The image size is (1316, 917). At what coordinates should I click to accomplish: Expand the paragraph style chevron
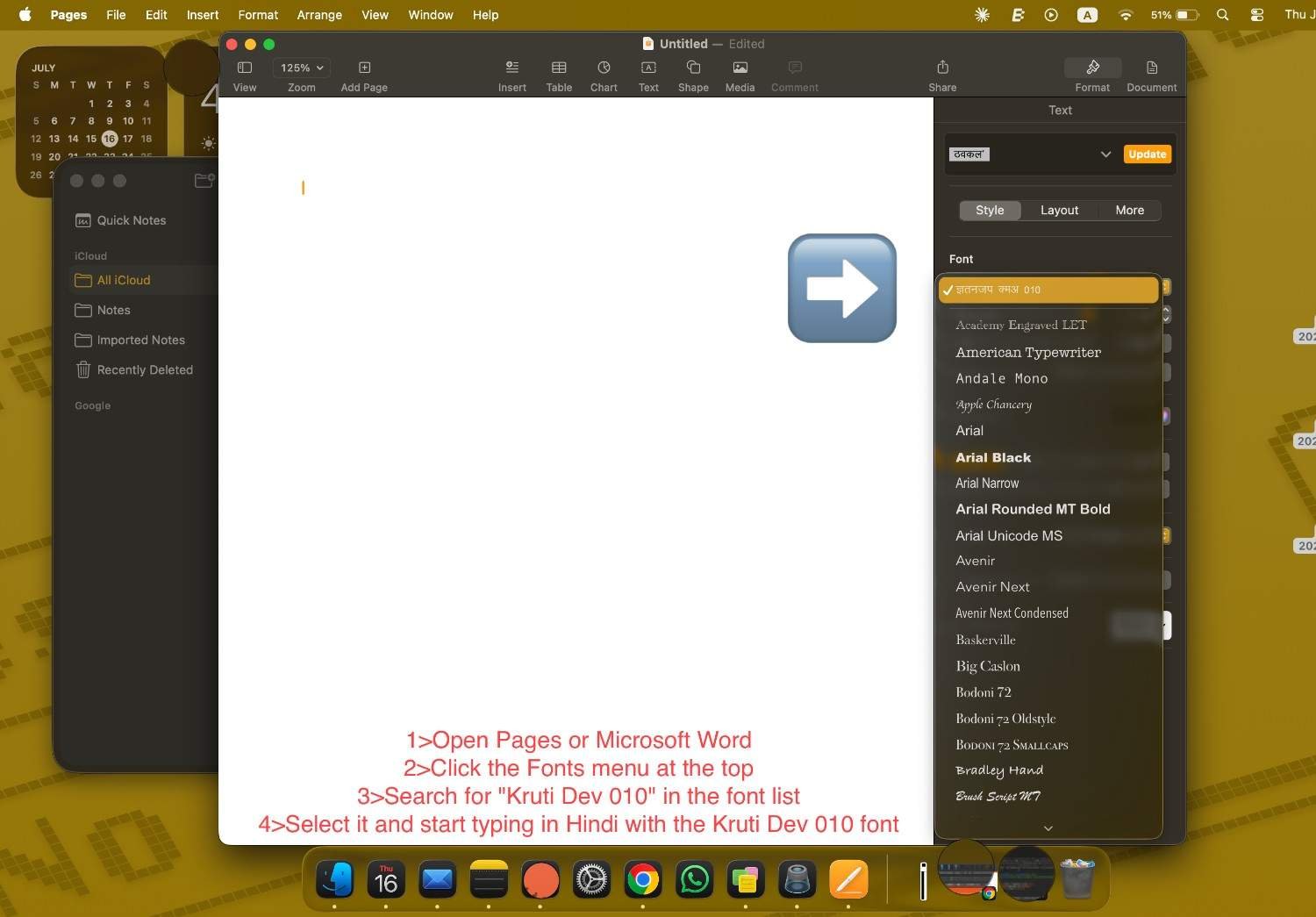[1105, 154]
